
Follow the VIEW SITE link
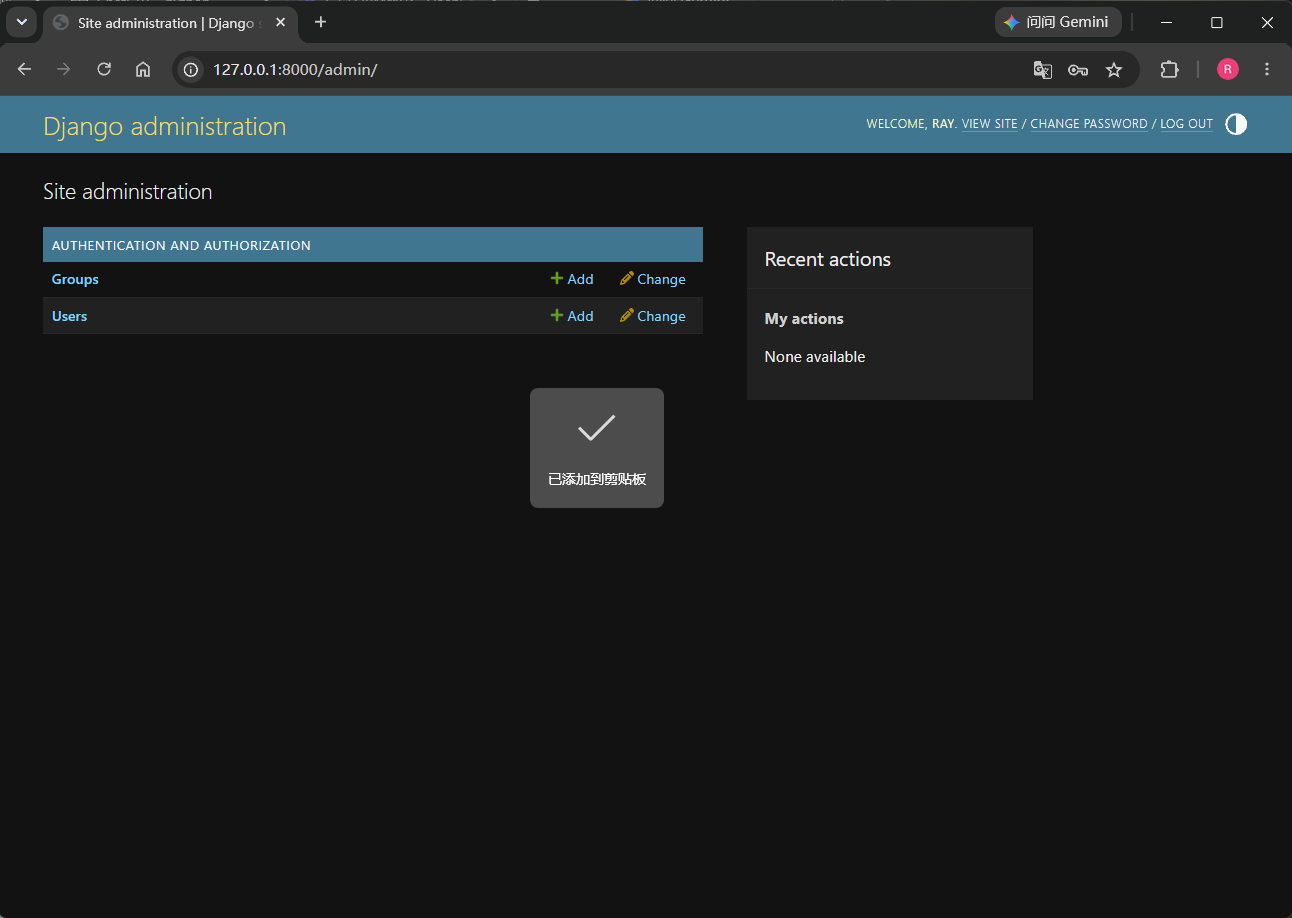(989, 124)
